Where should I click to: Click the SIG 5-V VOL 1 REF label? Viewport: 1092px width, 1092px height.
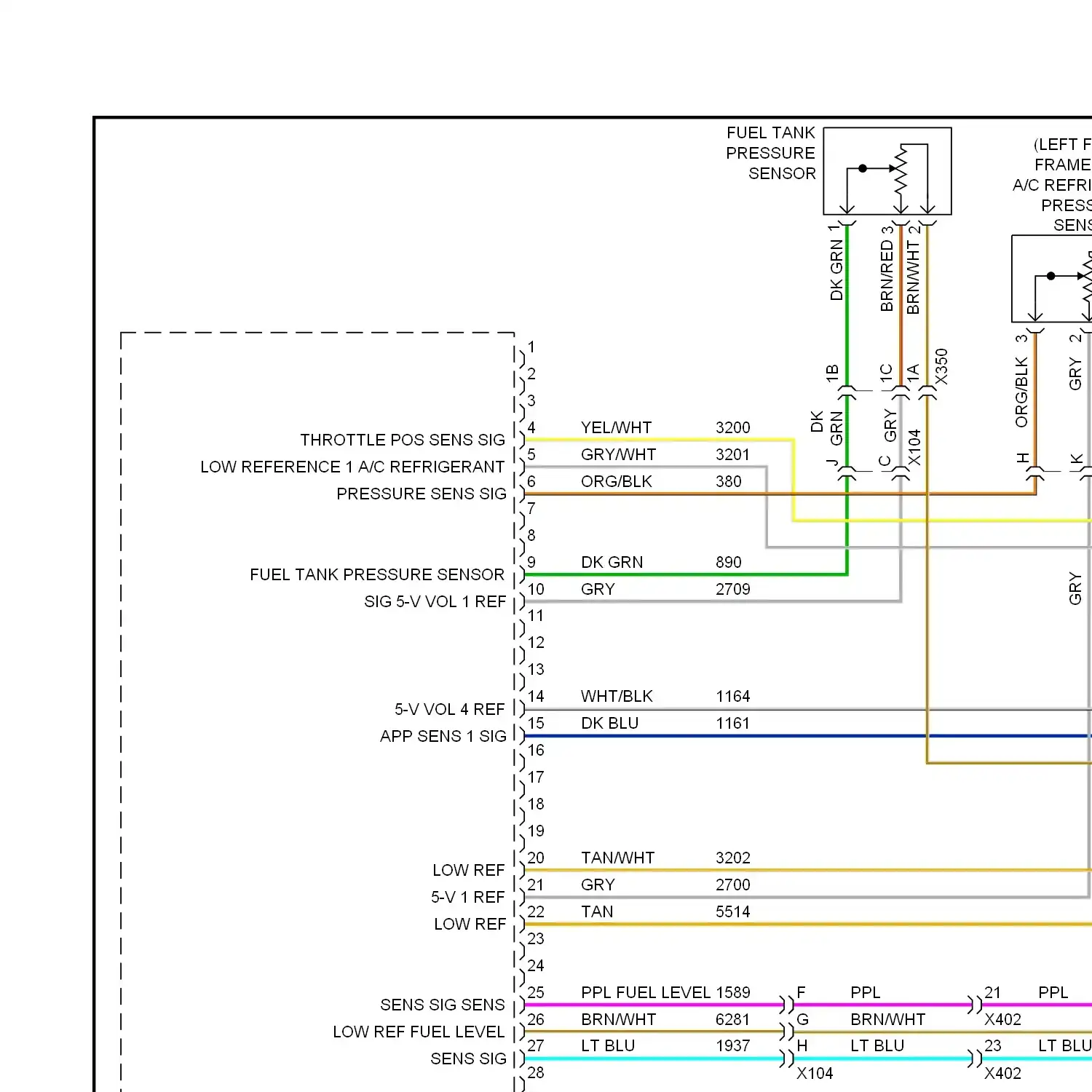pyautogui.click(x=435, y=601)
